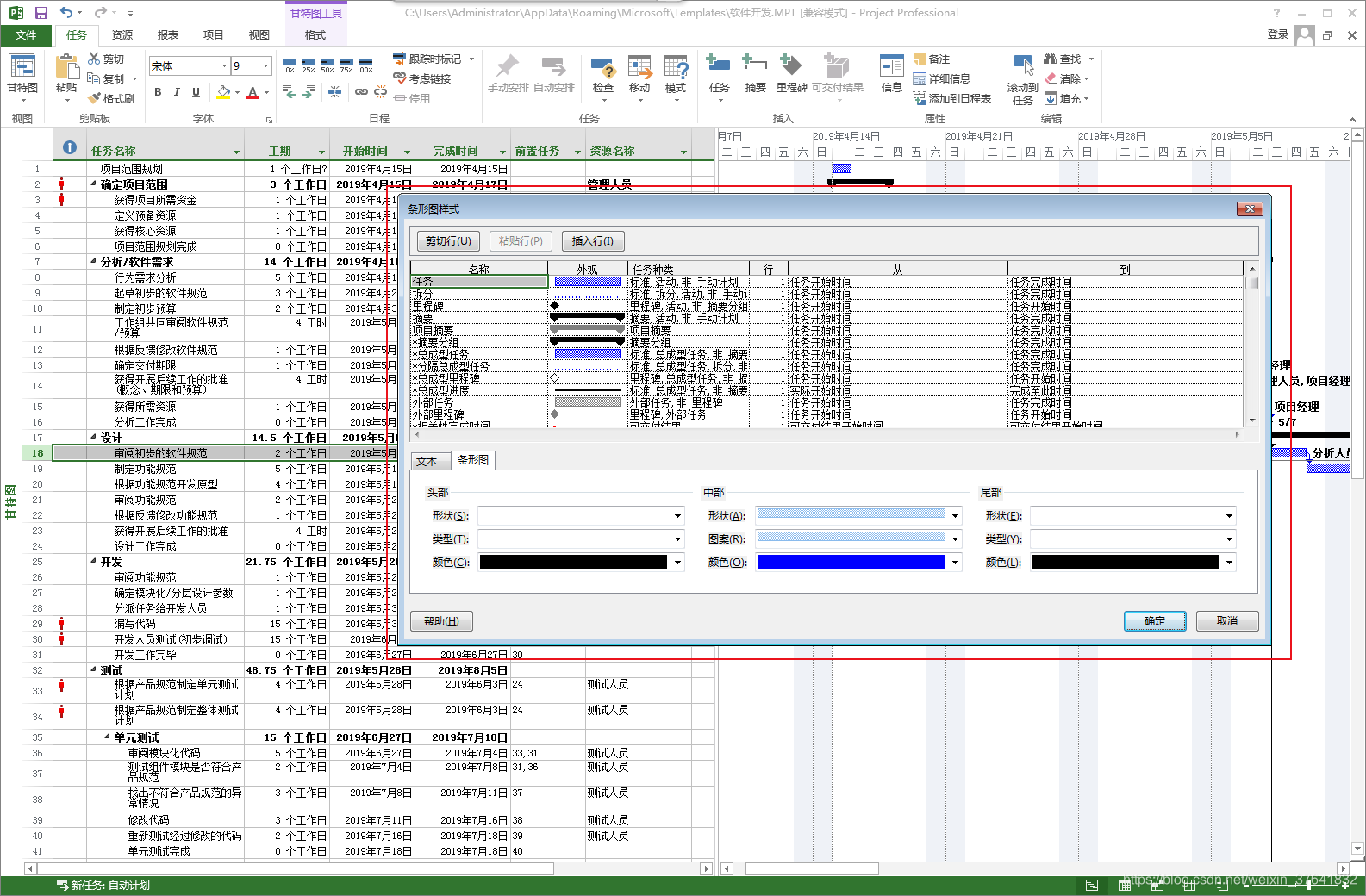1366x896 pixels.
Task: Click the 帮助(H) button
Action: (x=441, y=621)
